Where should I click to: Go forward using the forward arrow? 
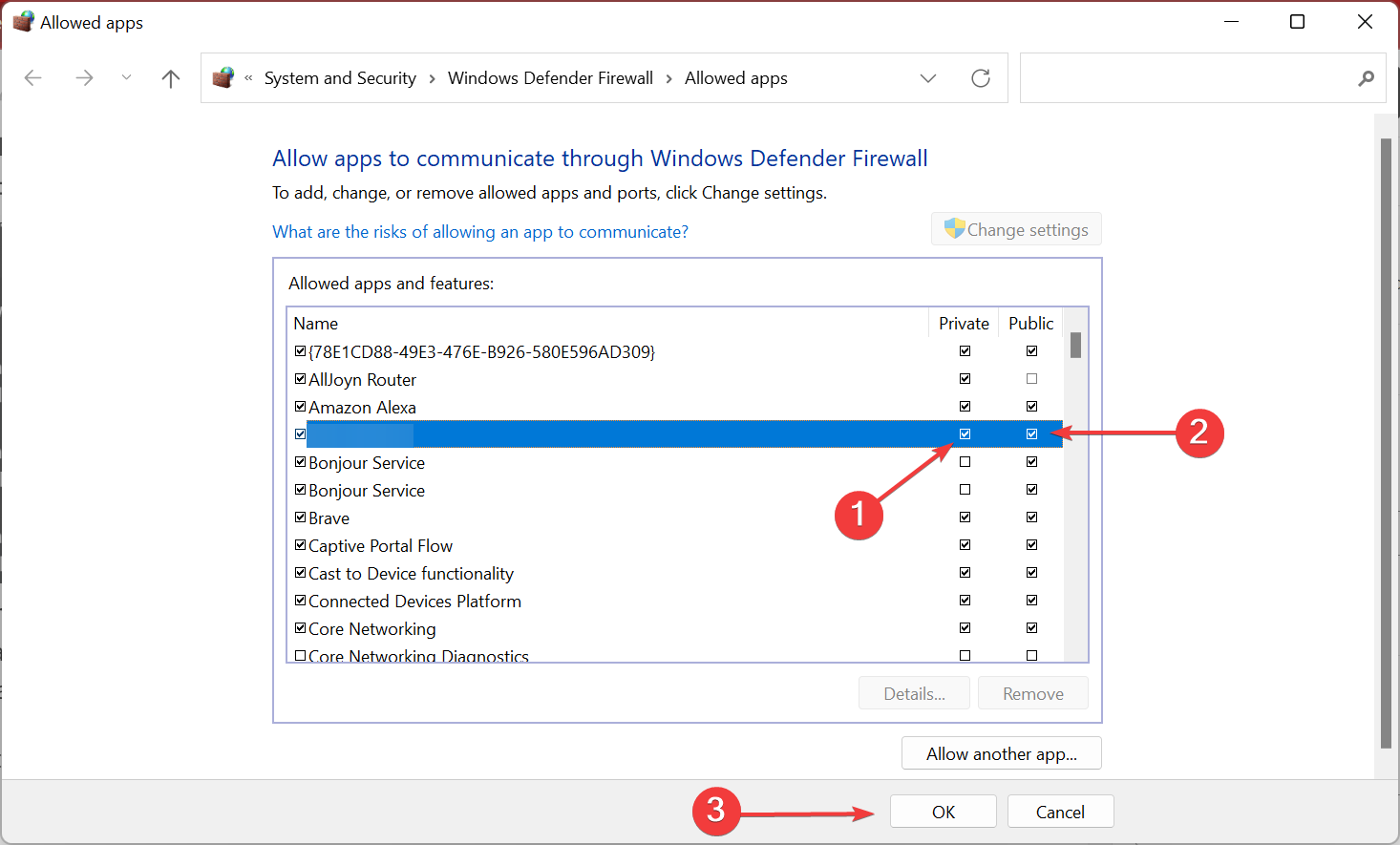(x=84, y=78)
